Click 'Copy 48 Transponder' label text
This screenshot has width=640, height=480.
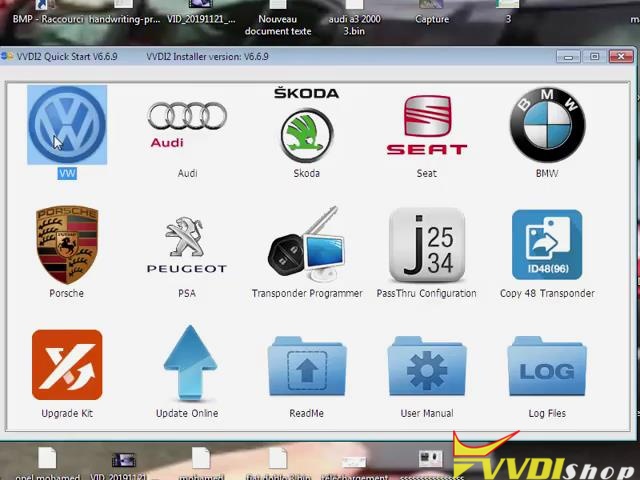click(x=547, y=293)
